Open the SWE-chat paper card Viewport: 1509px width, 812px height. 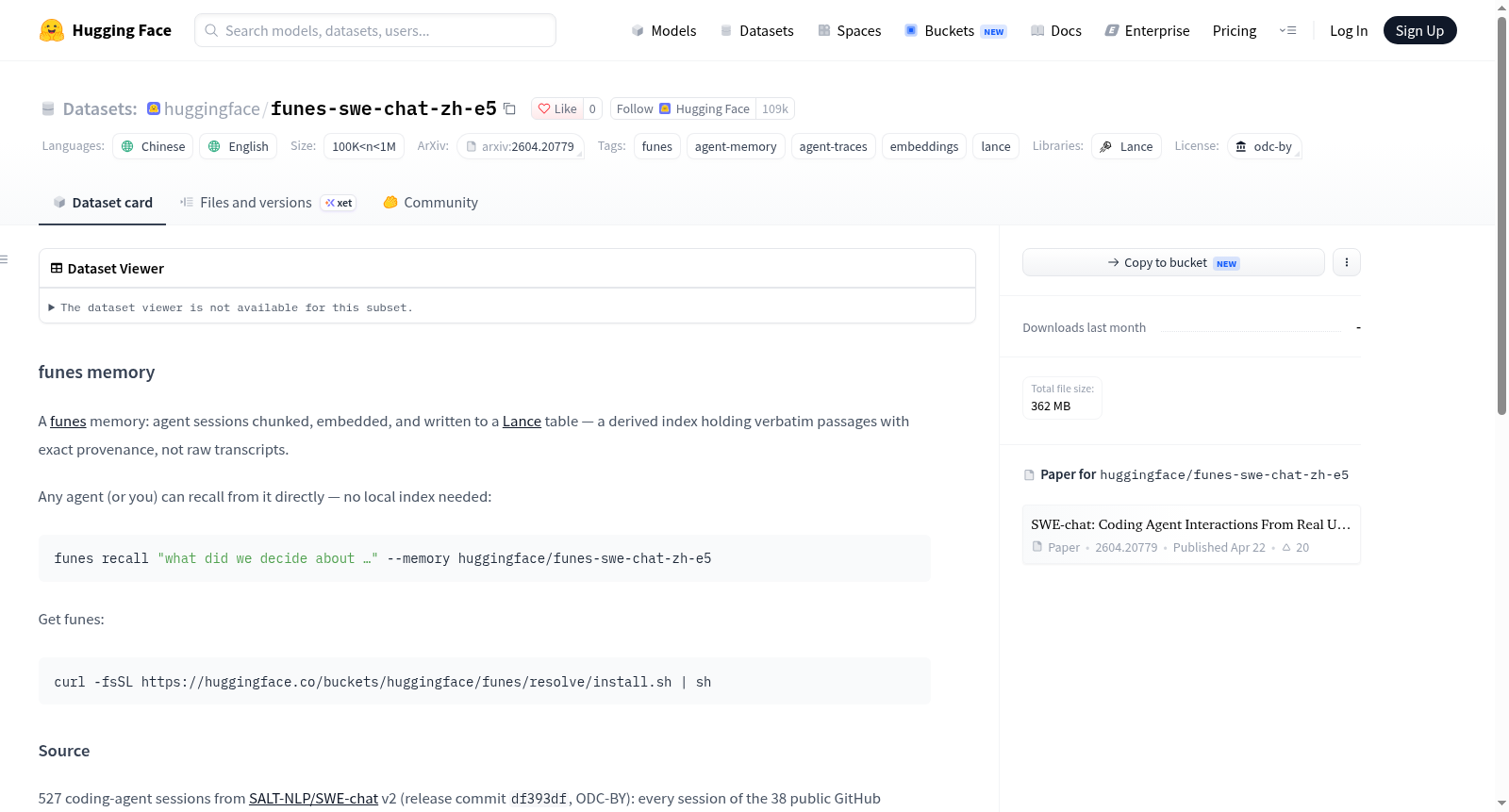[x=1191, y=535]
